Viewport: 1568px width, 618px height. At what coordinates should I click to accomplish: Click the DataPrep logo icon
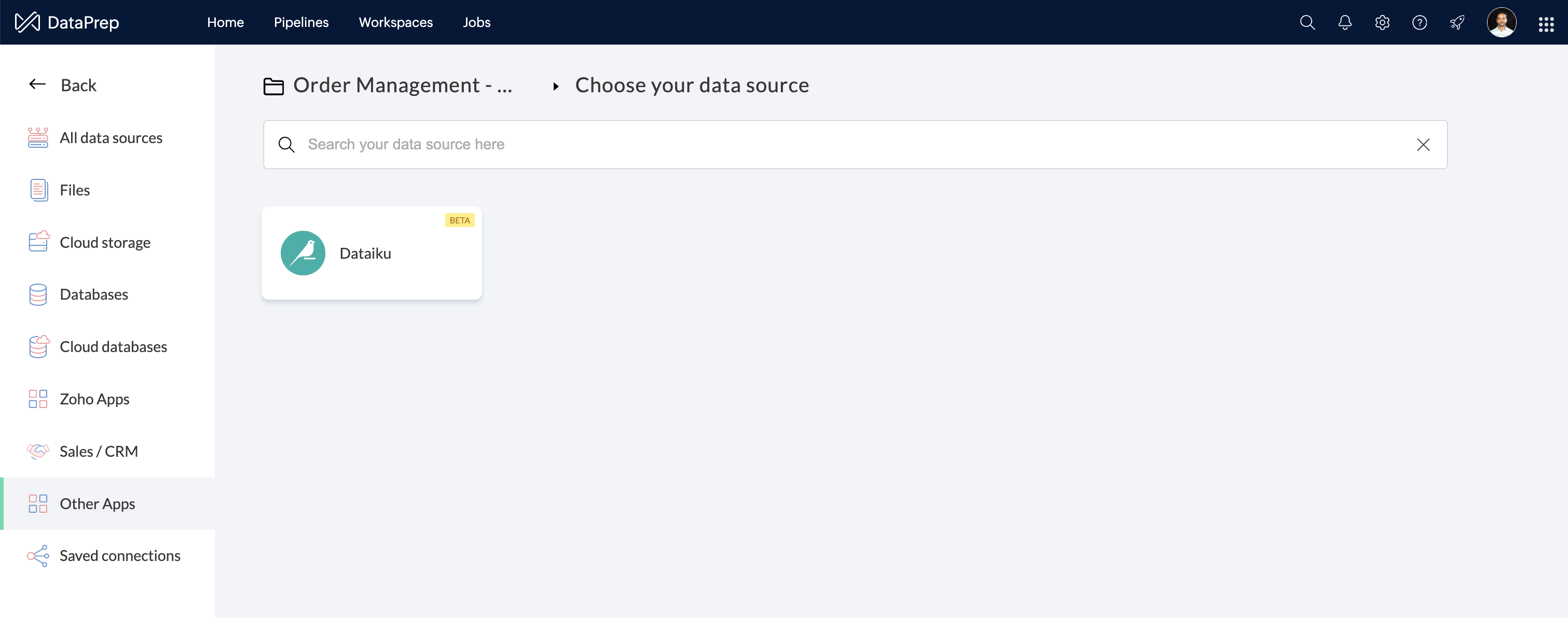[x=27, y=22]
